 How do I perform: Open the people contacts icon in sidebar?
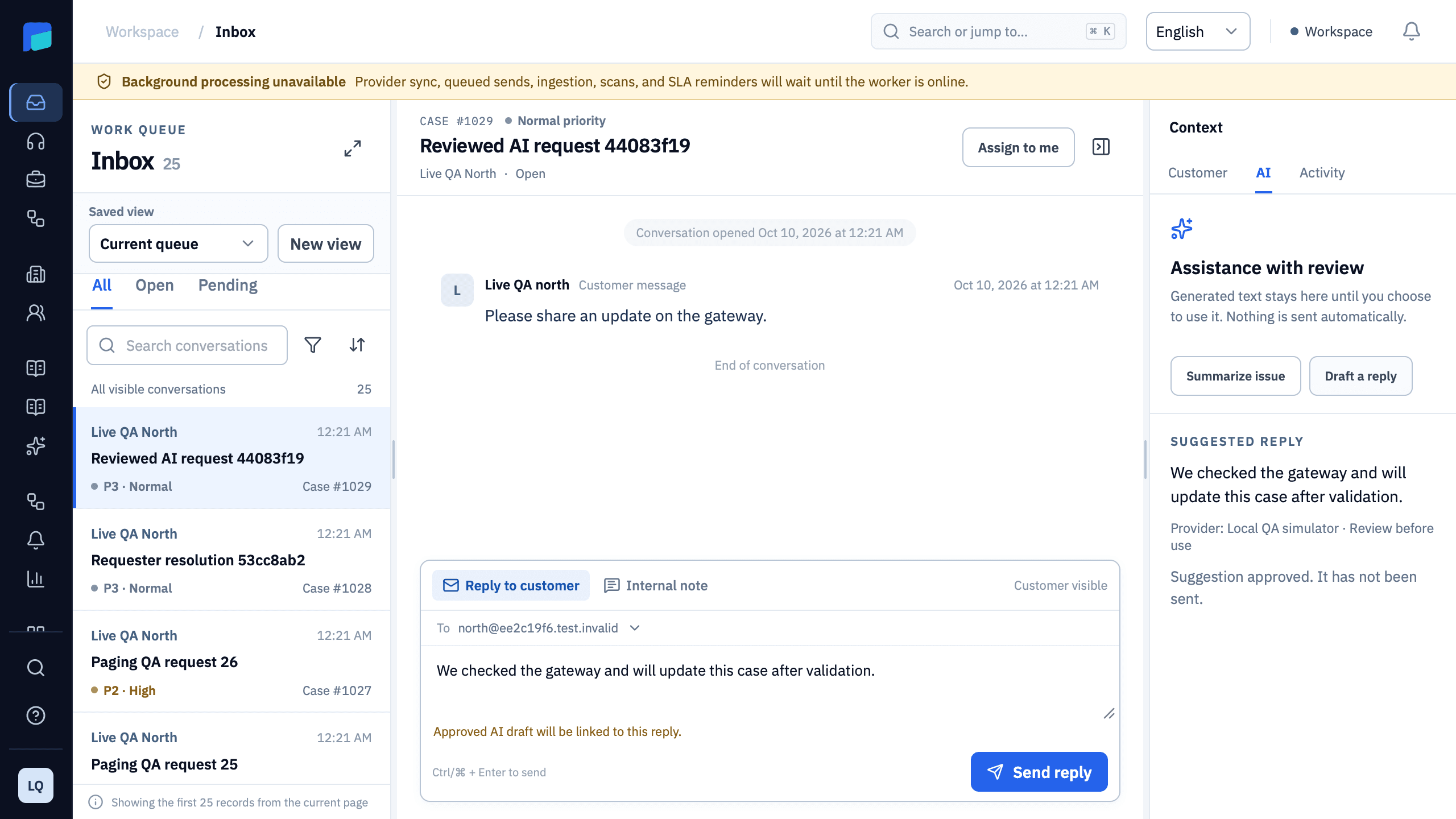36,313
